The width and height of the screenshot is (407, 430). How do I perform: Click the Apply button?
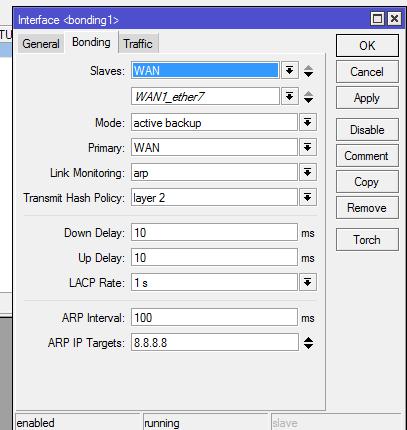[367, 98]
